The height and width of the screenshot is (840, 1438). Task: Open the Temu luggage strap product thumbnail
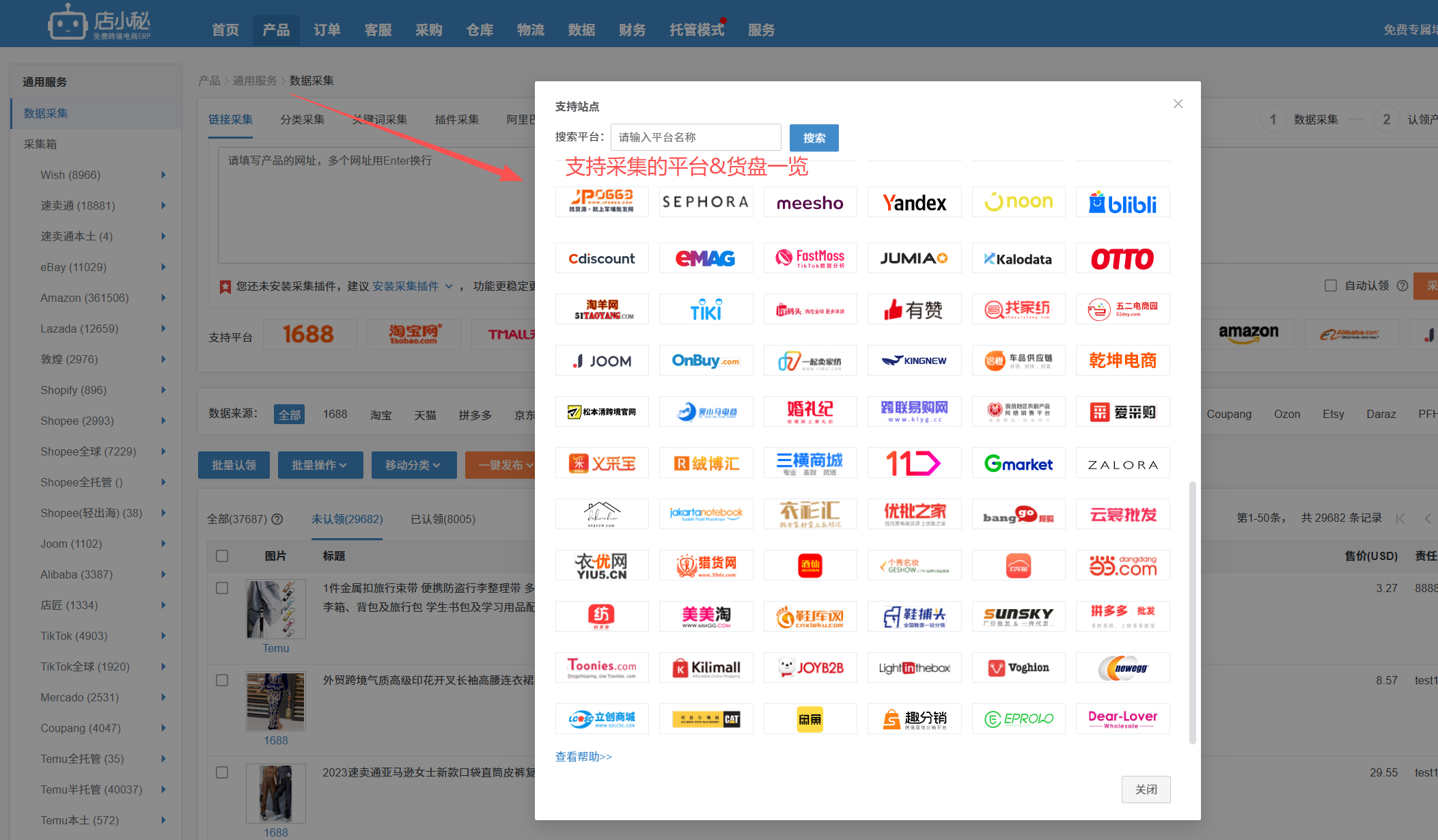(276, 609)
